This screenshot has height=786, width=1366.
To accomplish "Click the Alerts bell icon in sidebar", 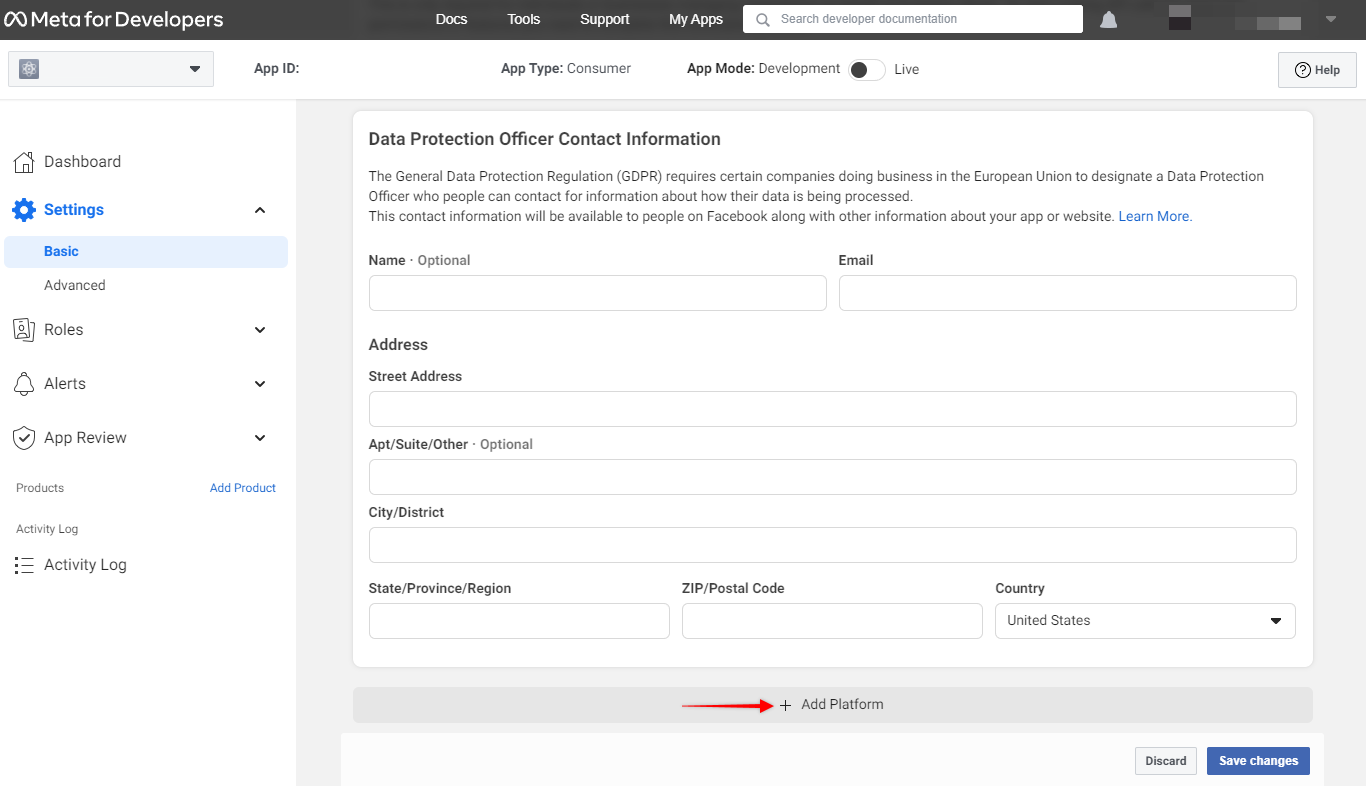I will 24,384.
